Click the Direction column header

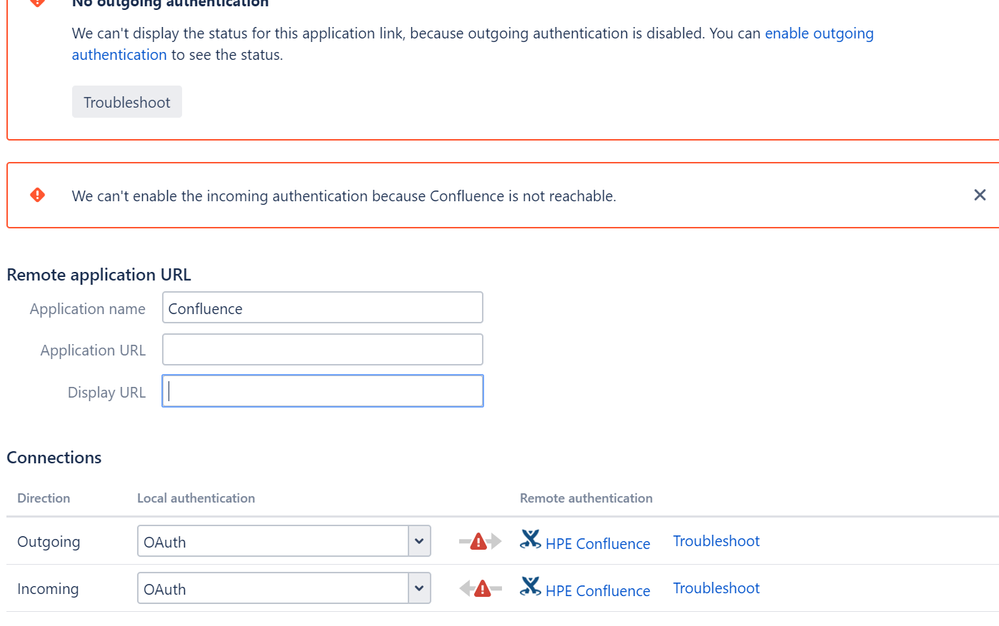click(x=43, y=498)
